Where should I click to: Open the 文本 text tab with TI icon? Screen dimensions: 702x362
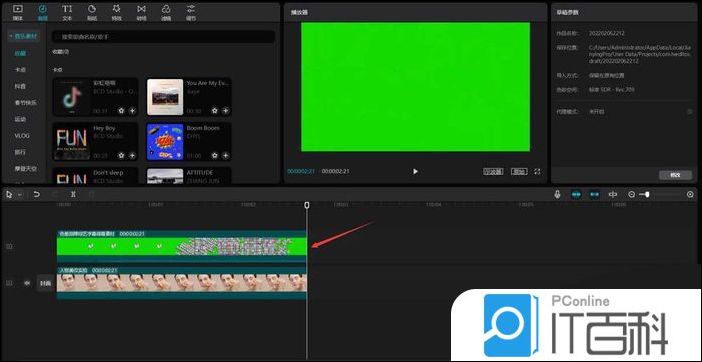(x=67, y=13)
